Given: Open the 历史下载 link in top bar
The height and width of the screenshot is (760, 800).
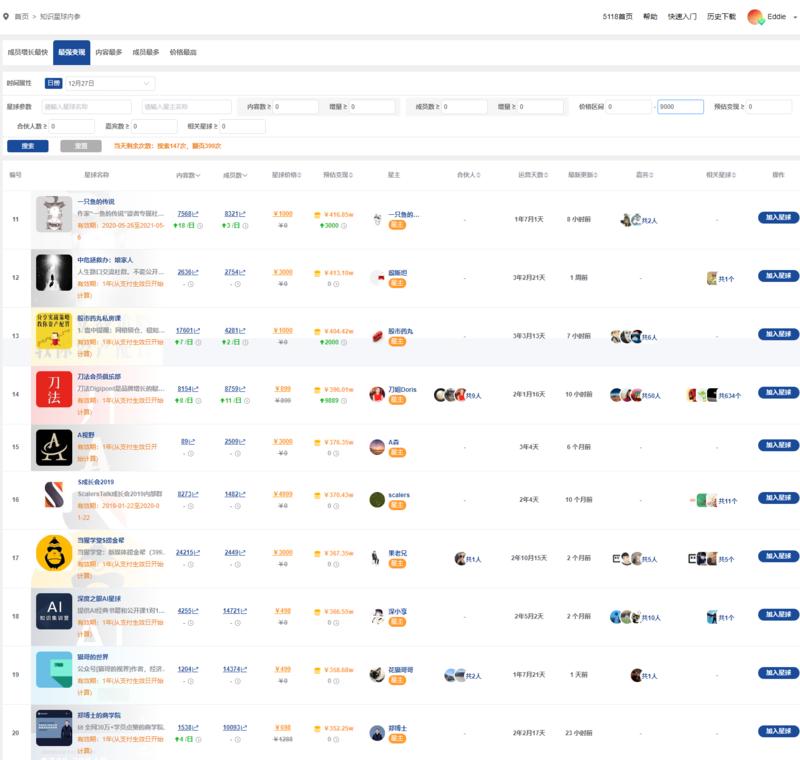Looking at the screenshot, I should pyautogui.click(x=721, y=17).
